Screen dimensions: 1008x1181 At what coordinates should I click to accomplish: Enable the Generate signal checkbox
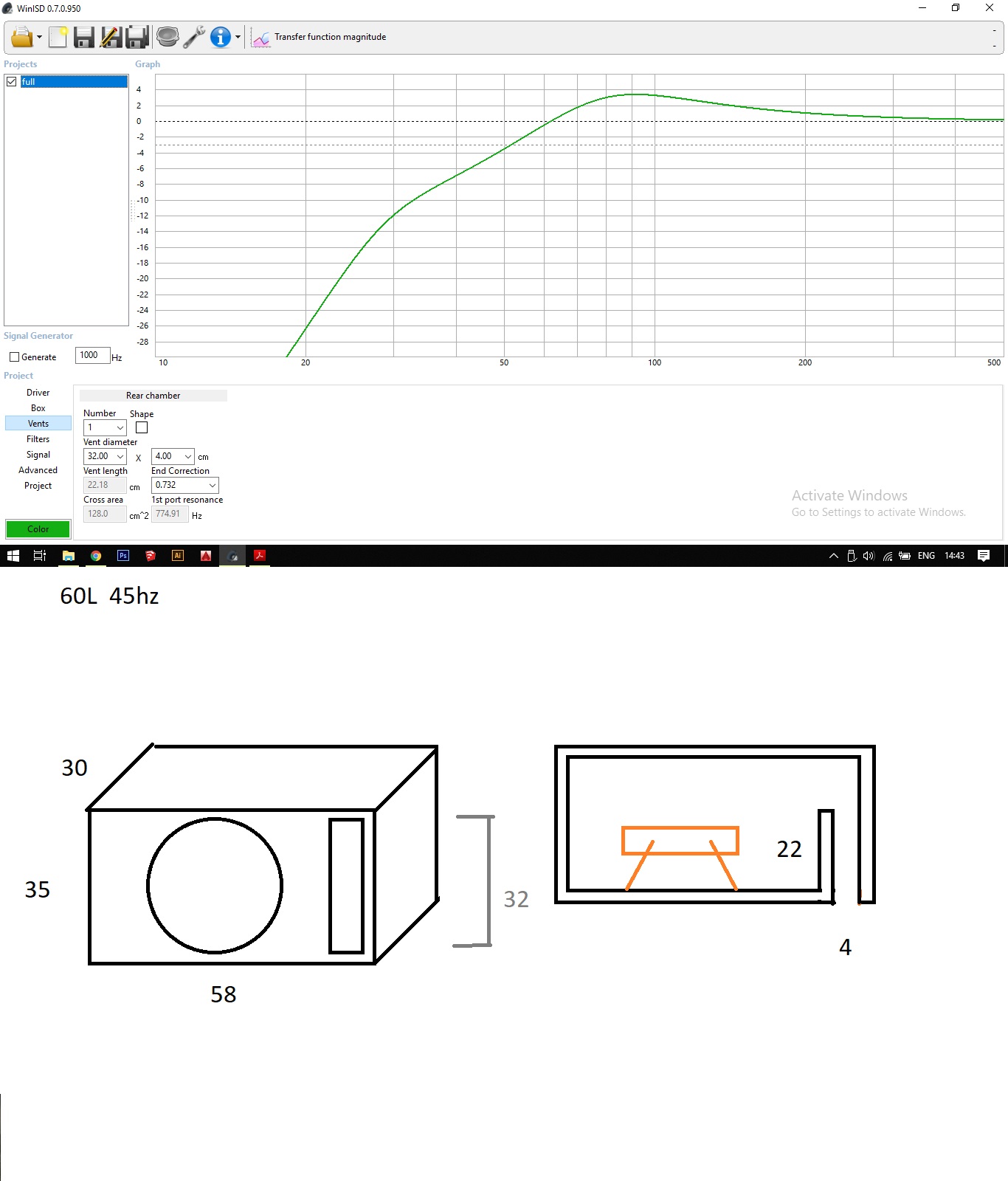[x=14, y=357]
